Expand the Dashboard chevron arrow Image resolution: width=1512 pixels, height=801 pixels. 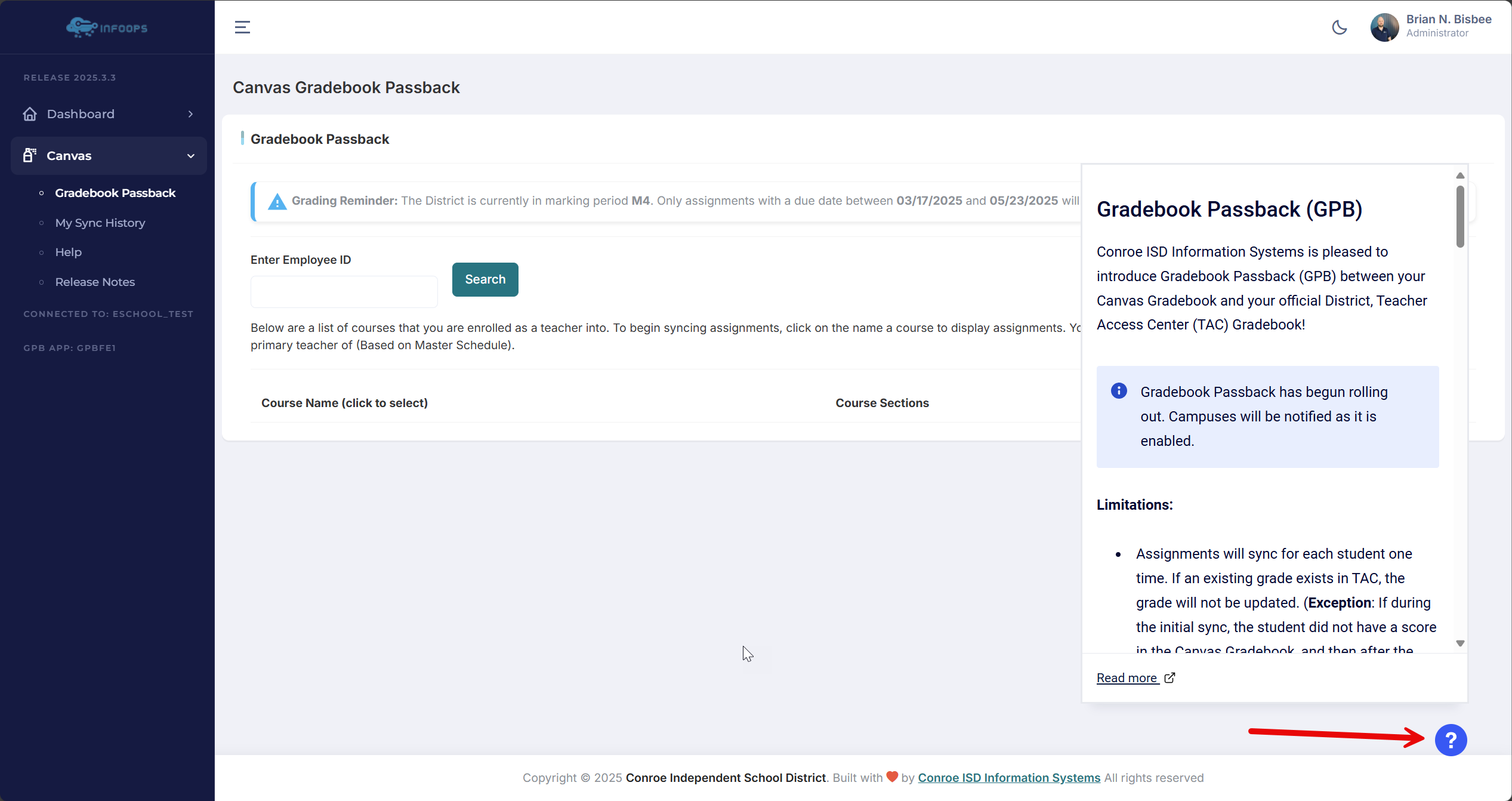(191, 114)
